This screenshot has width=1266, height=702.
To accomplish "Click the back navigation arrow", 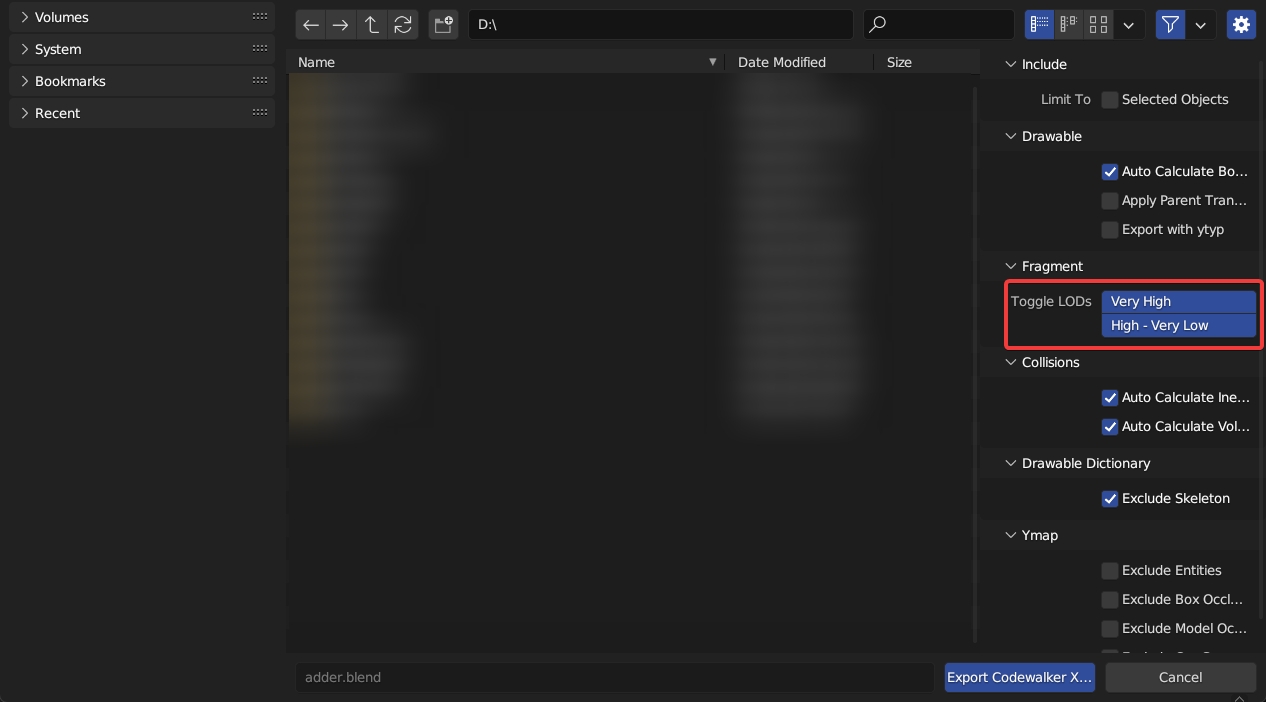I will 311,25.
